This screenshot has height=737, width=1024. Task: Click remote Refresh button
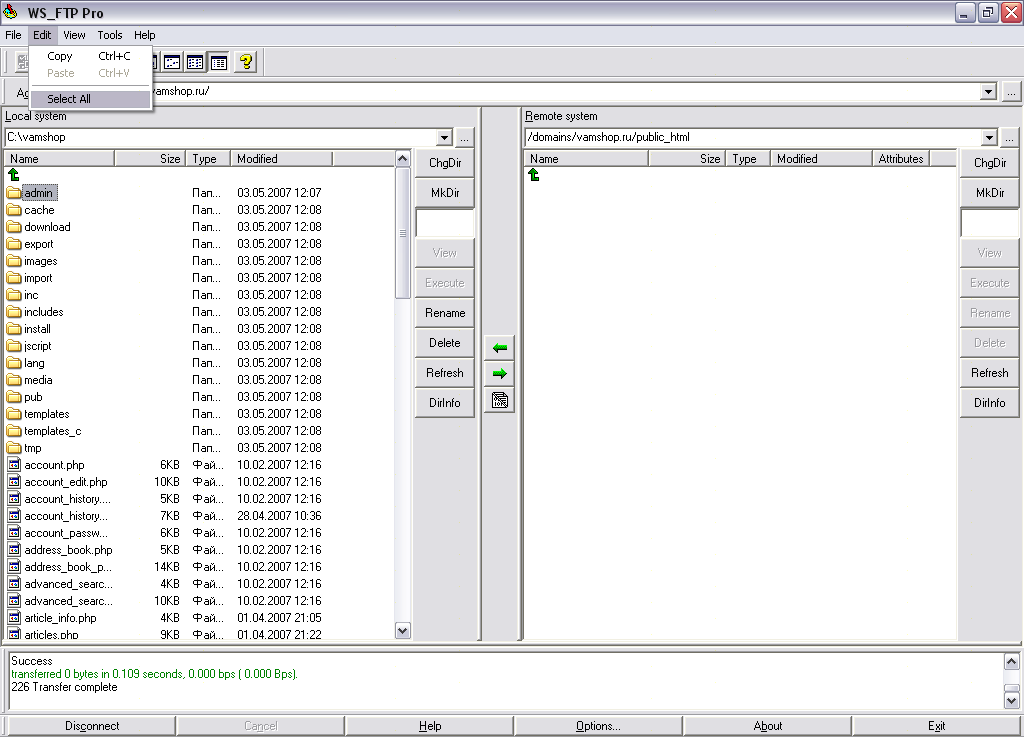click(x=989, y=373)
